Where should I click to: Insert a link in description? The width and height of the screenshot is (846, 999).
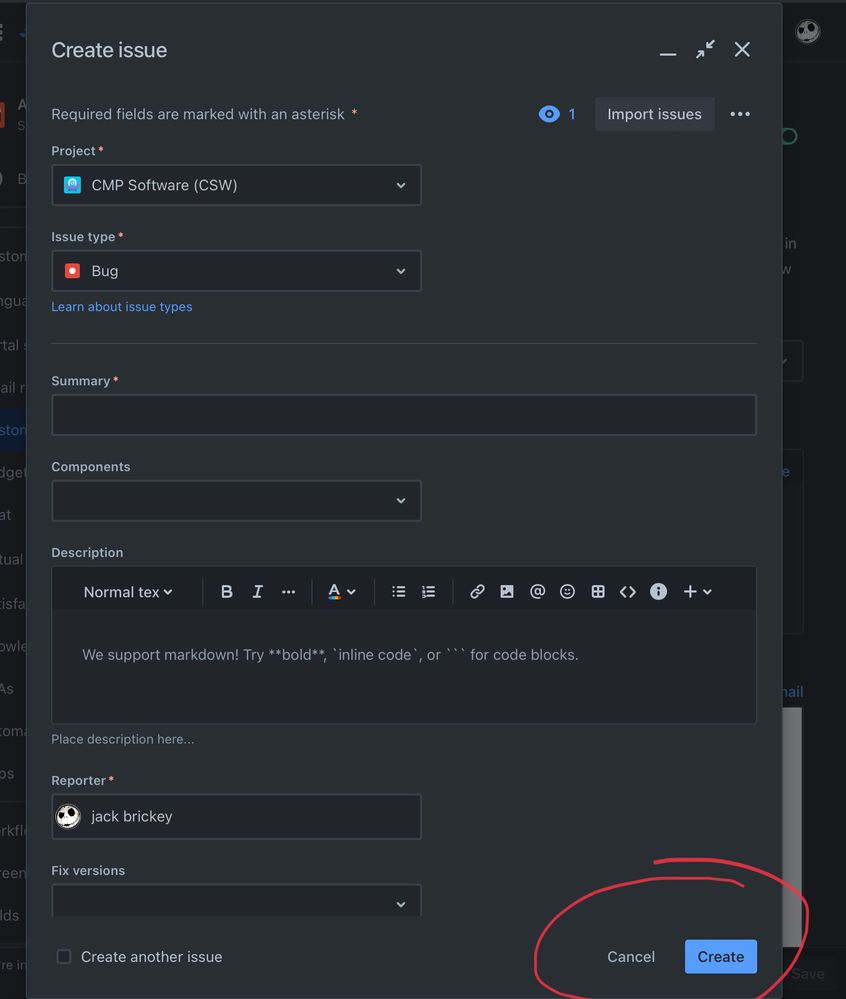point(477,592)
